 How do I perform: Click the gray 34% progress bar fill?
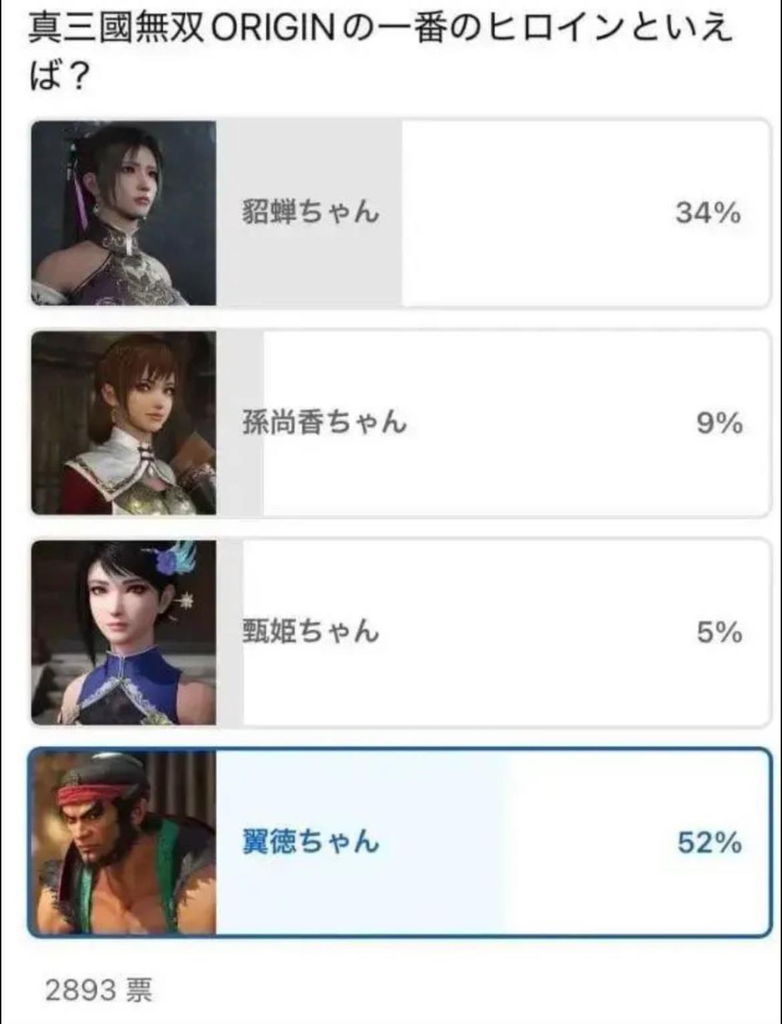click(x=309, y=213)
